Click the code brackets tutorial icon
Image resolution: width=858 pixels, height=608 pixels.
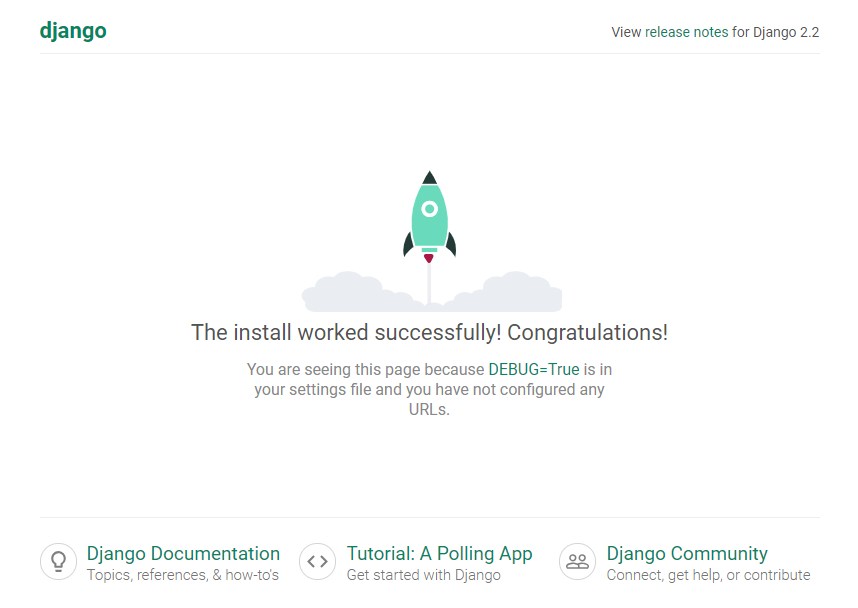click(317, 561)
